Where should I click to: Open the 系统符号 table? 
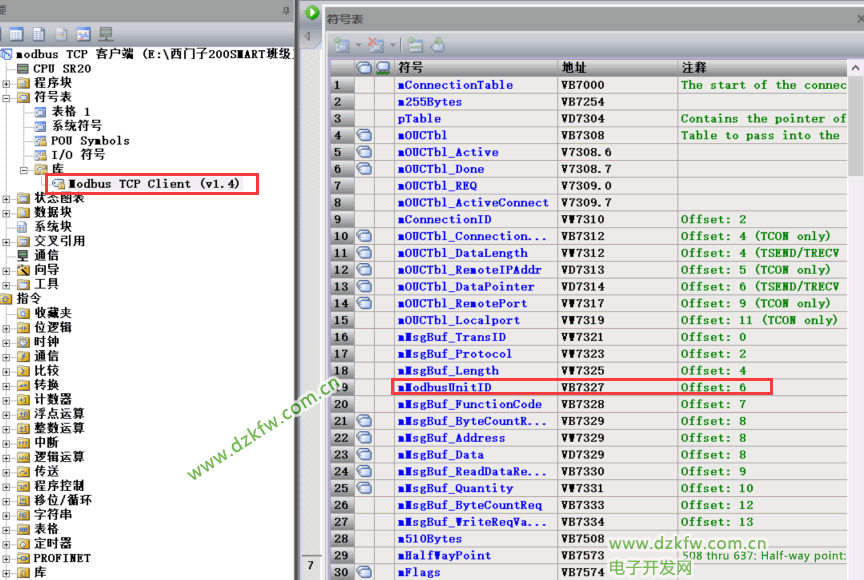click(76, 126)
